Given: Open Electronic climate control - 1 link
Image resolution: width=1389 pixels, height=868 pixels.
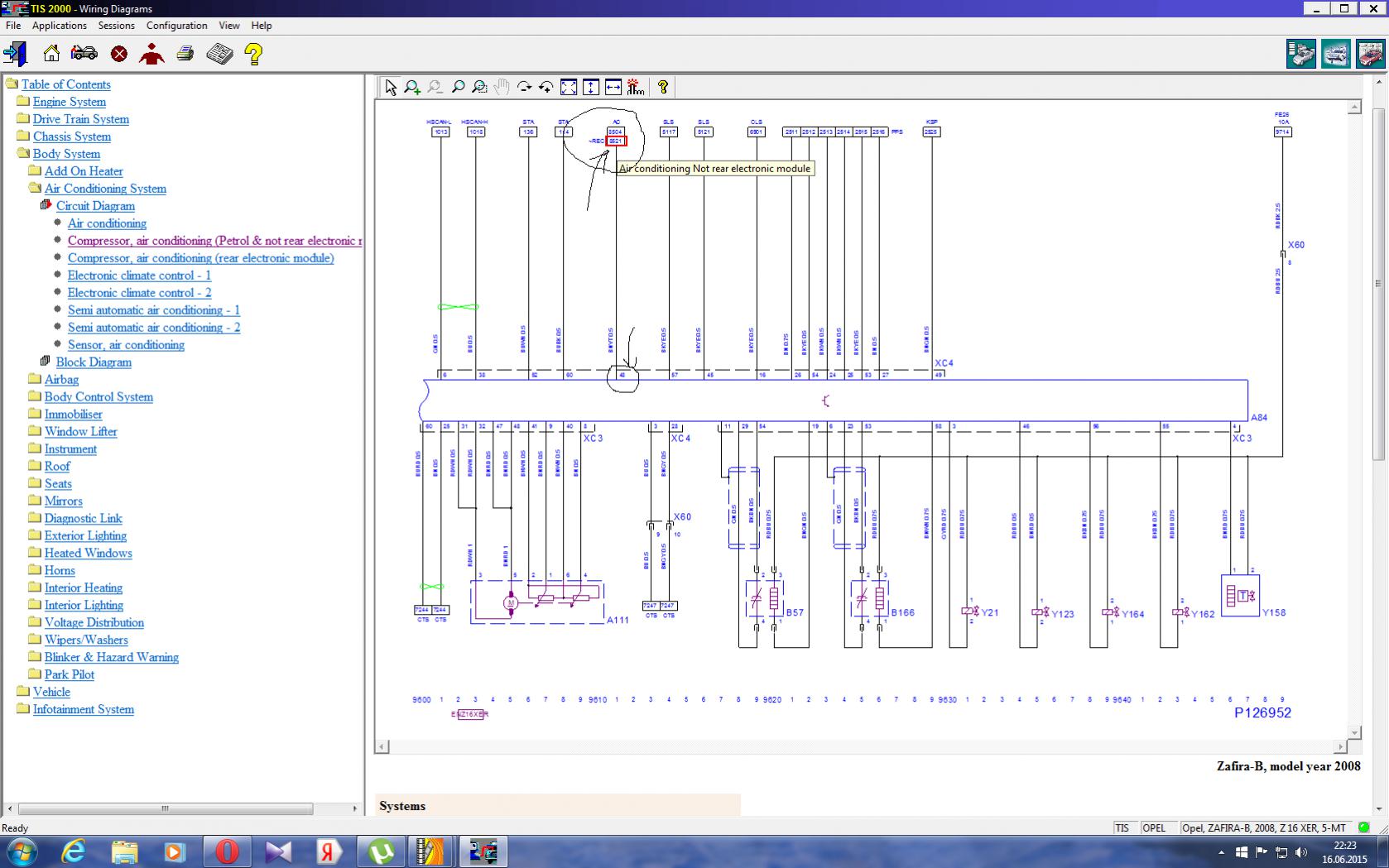Looking at the screenshot, I should 139,276.
